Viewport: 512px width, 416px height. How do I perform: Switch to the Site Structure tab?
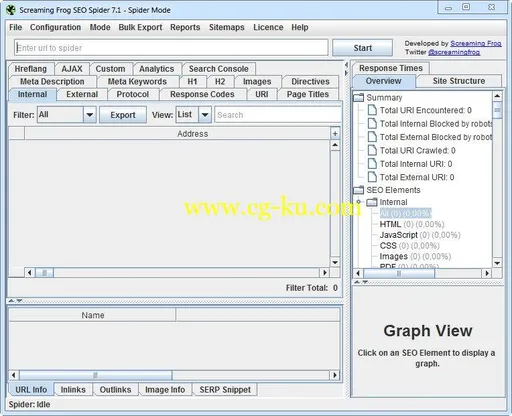(459, 81)
